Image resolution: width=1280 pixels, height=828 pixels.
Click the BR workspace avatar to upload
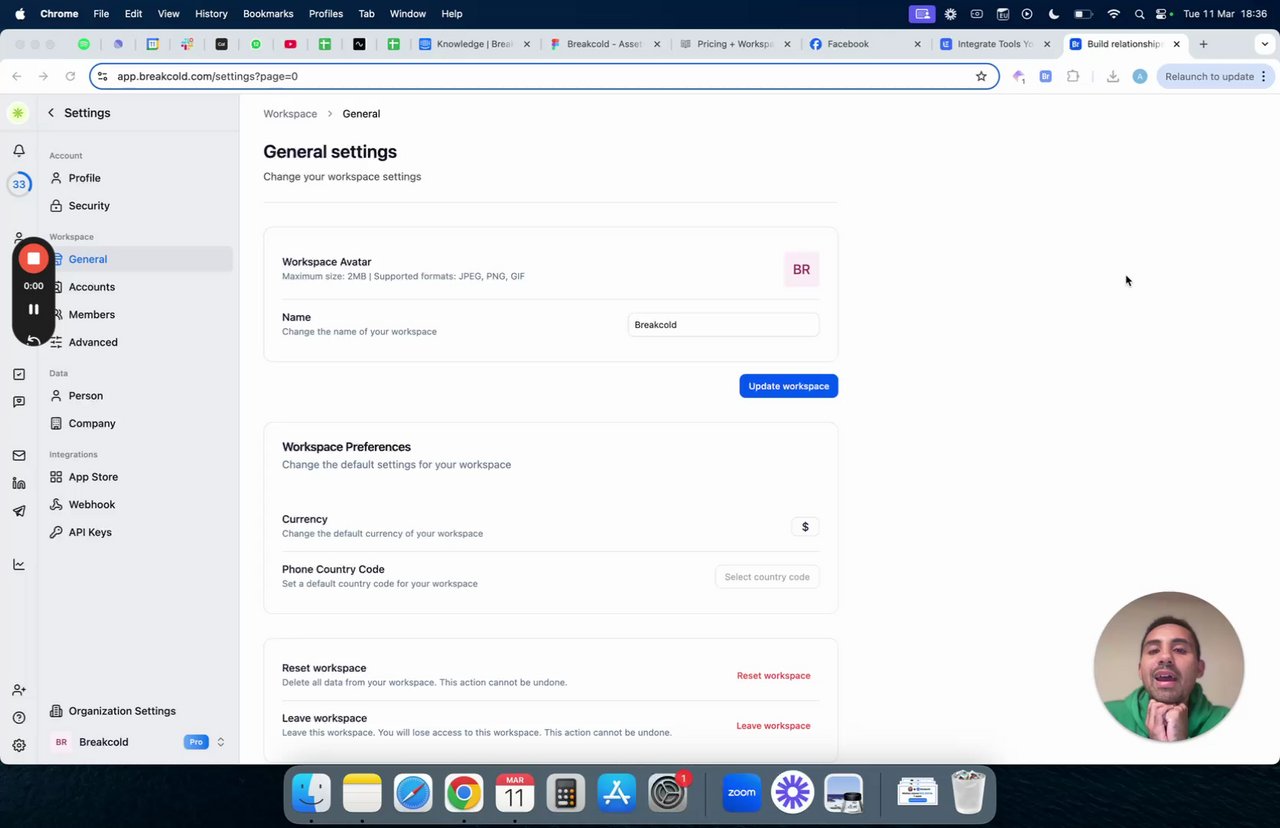pos(801,269)
